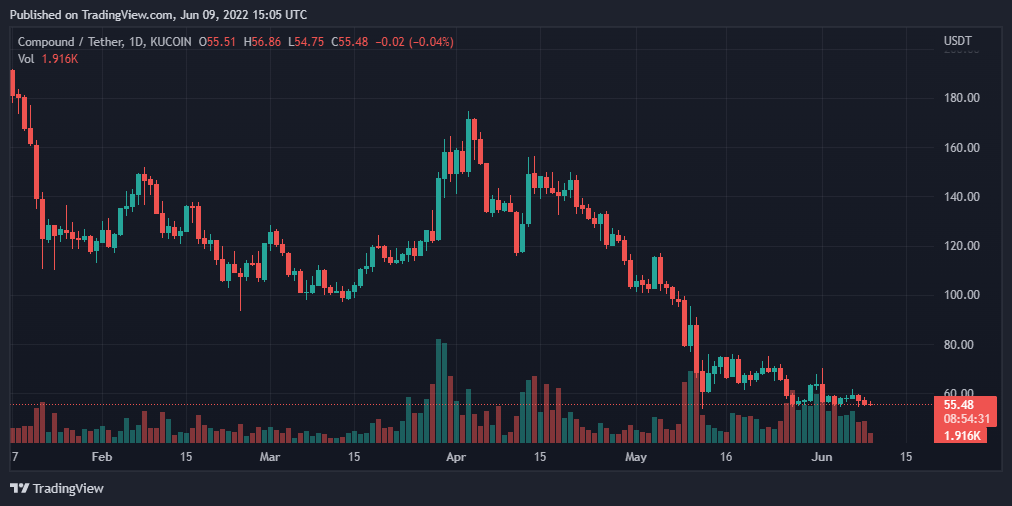
Task: Click the Feb date axis label
Action: (102, 457)
